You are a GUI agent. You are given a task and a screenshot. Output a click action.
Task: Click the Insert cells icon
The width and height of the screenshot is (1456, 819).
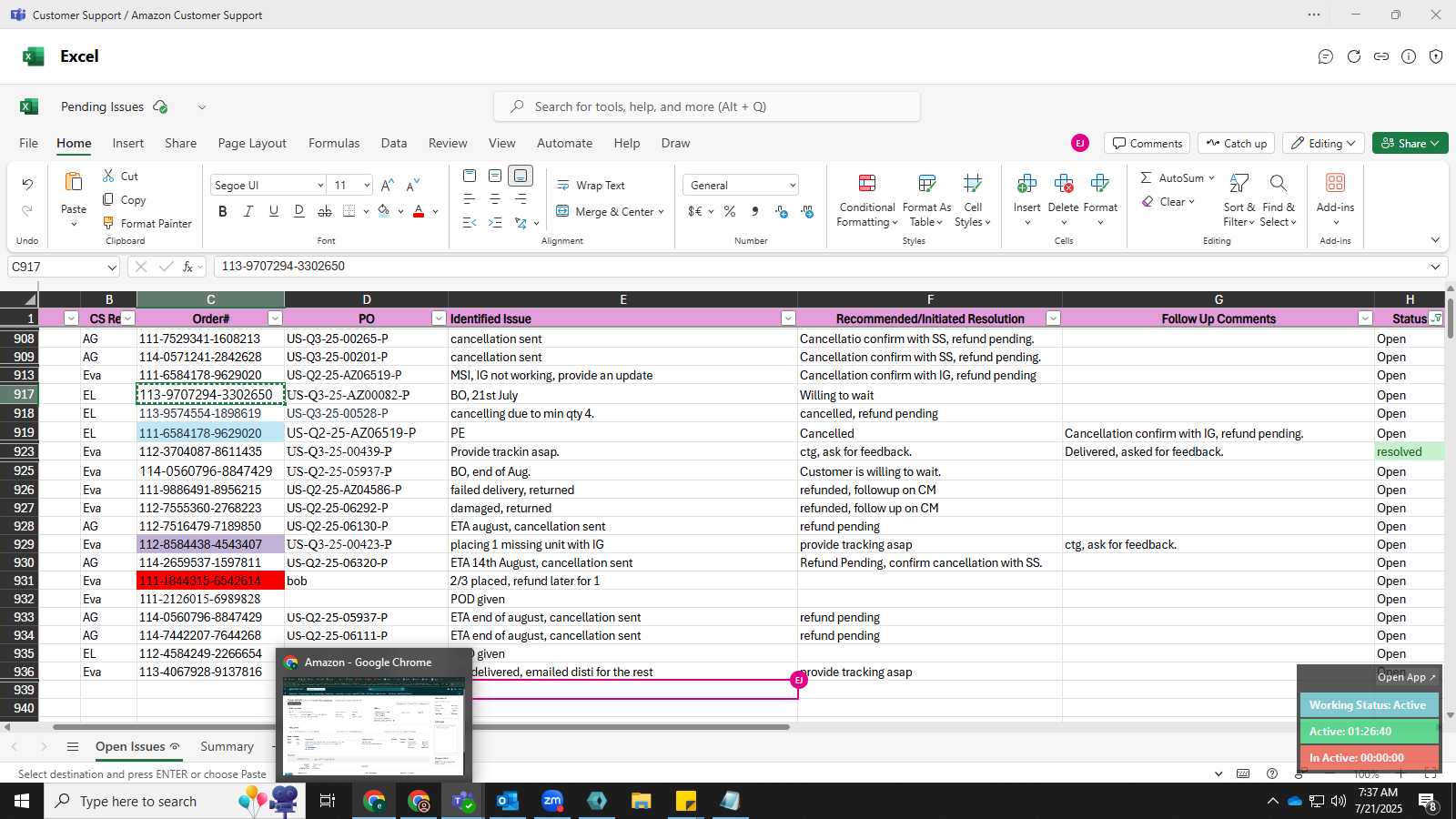[1026, 184]
